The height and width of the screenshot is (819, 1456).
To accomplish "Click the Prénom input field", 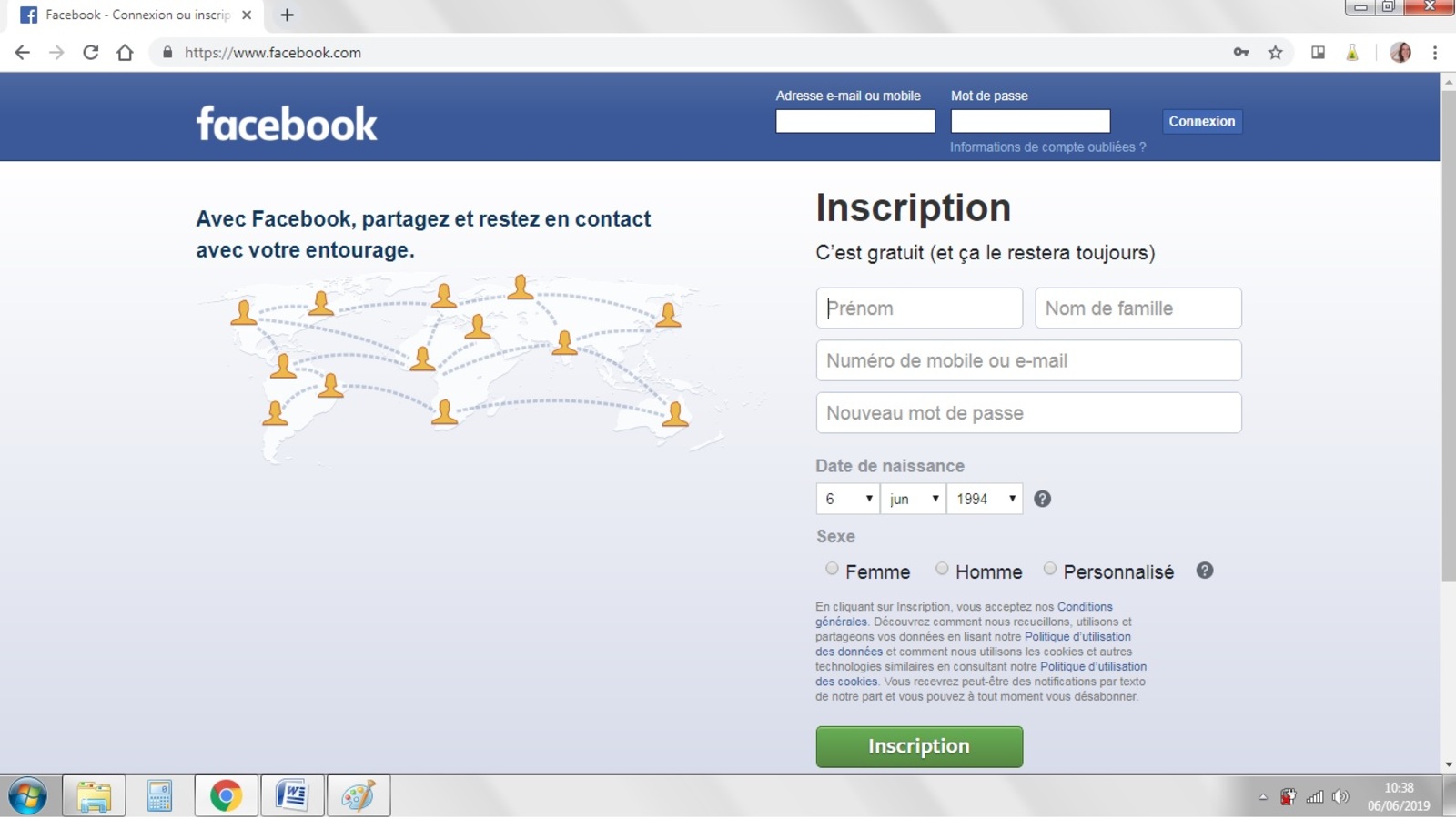I will [919, 308].
